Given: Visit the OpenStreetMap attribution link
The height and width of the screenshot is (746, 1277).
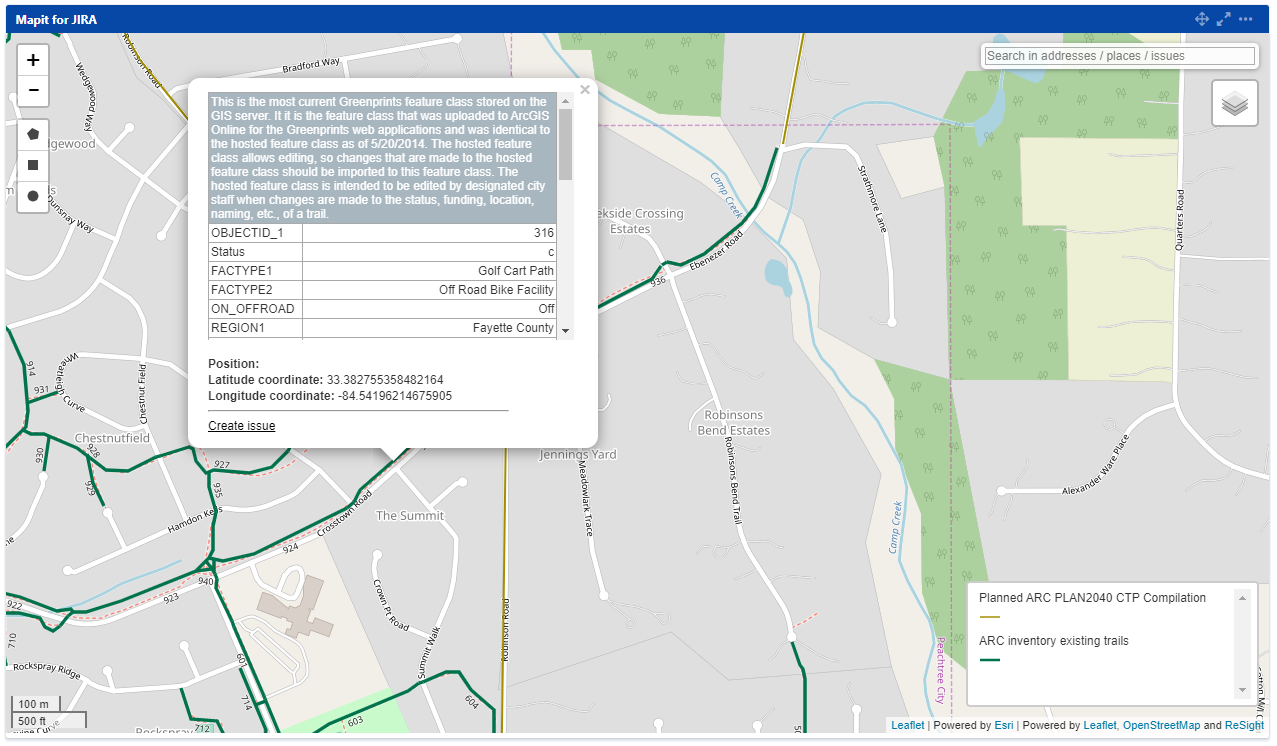Looking at the screenshot, I should (1161, 725).
